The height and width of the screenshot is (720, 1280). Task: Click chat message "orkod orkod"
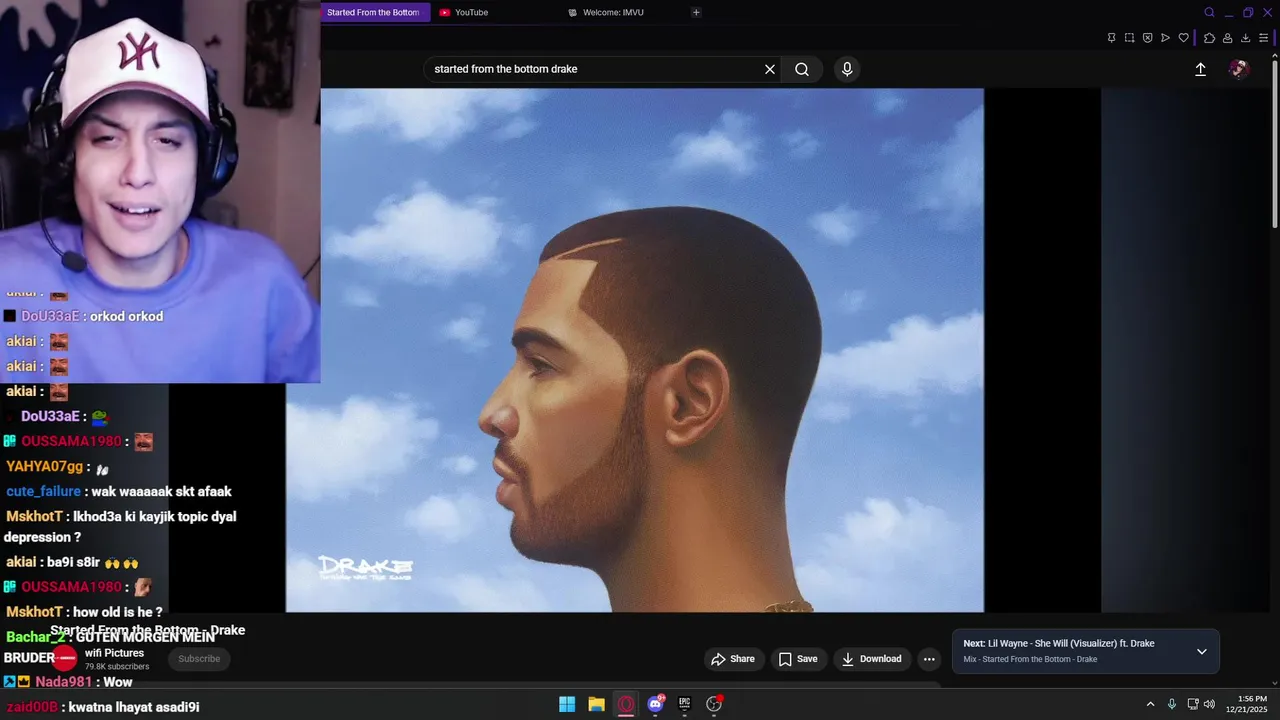point(125,316)
